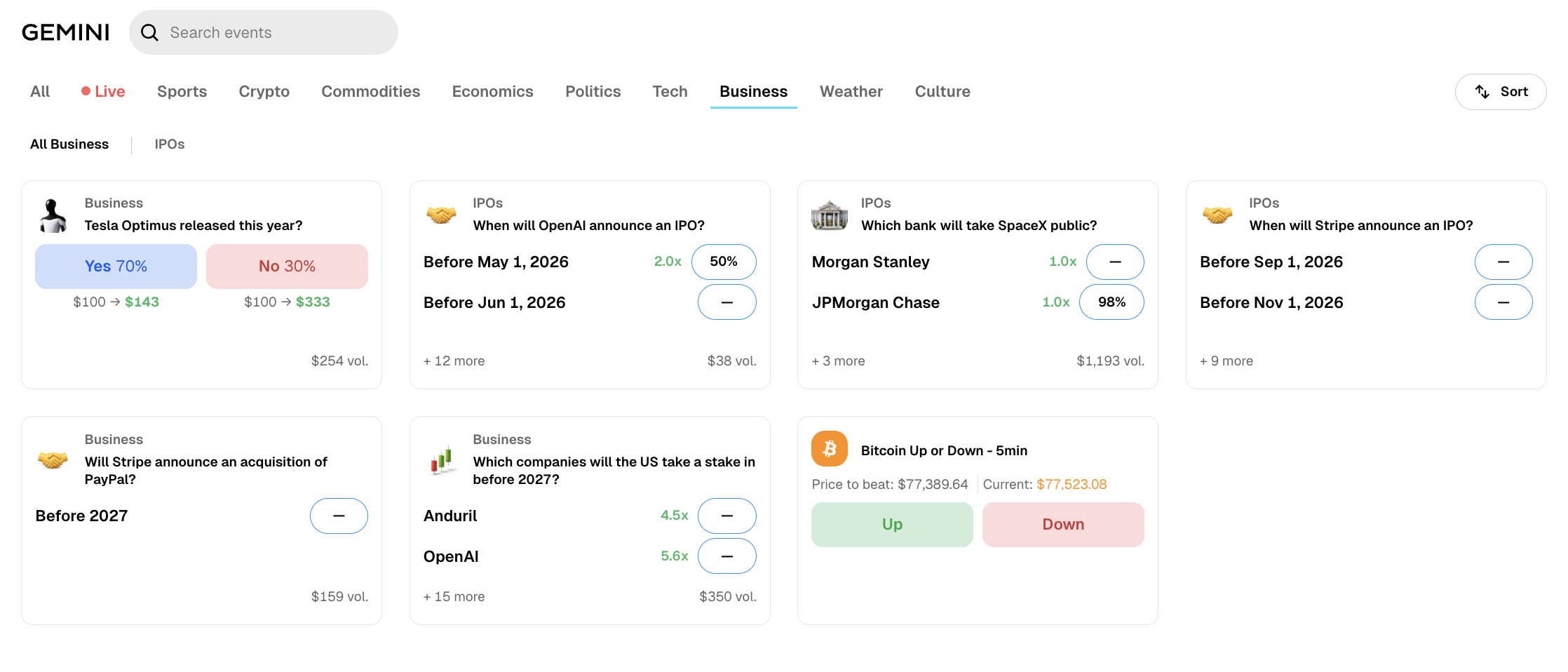Show + 15 more company options
Screen dimensions: 1568x672
pyautogui.click(x=454, y=596)
